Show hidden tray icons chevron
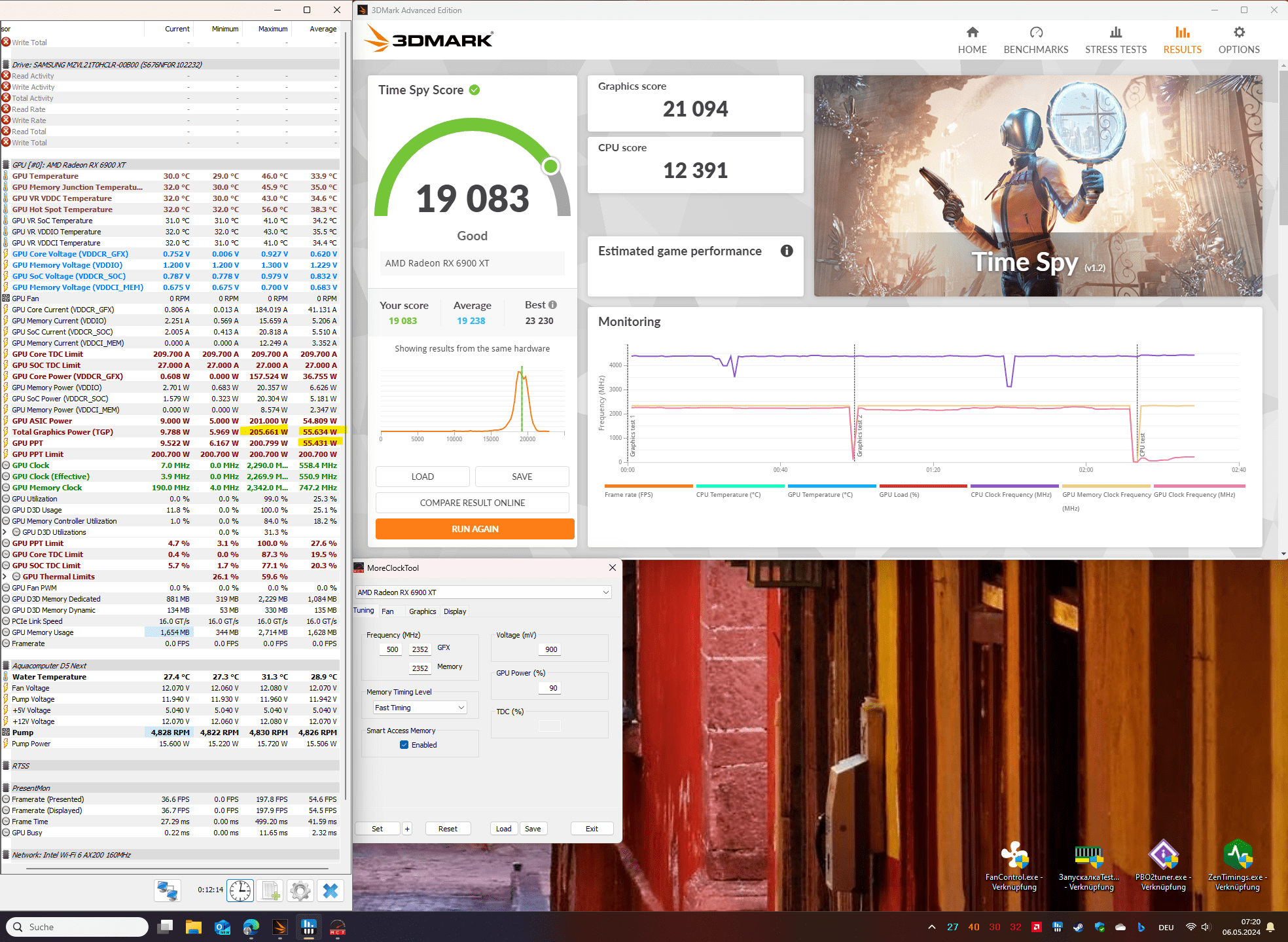The image size is (1288, 942). [x=931, y=927]
